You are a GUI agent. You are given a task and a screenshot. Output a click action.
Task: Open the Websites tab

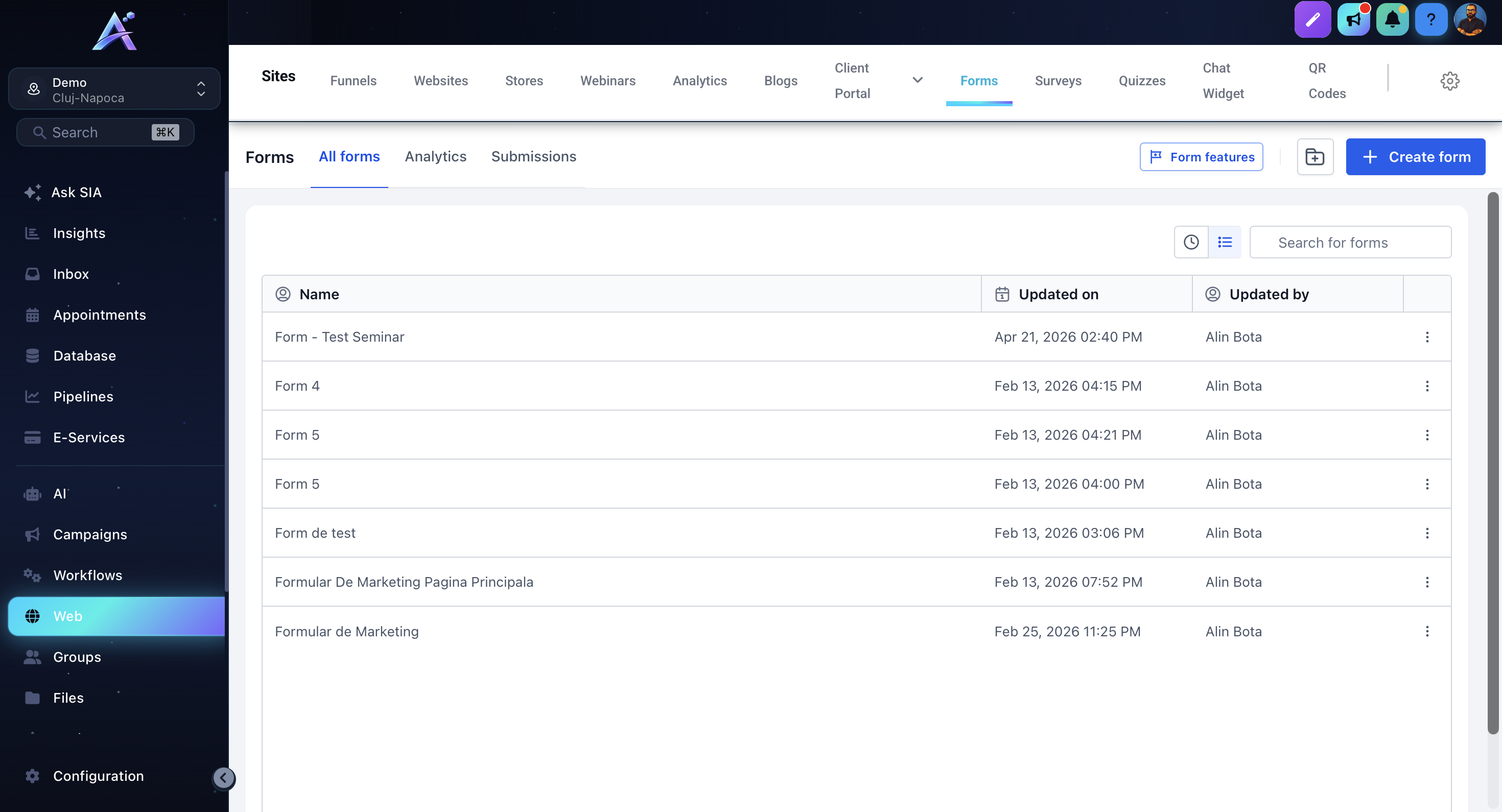coord(441,81)
